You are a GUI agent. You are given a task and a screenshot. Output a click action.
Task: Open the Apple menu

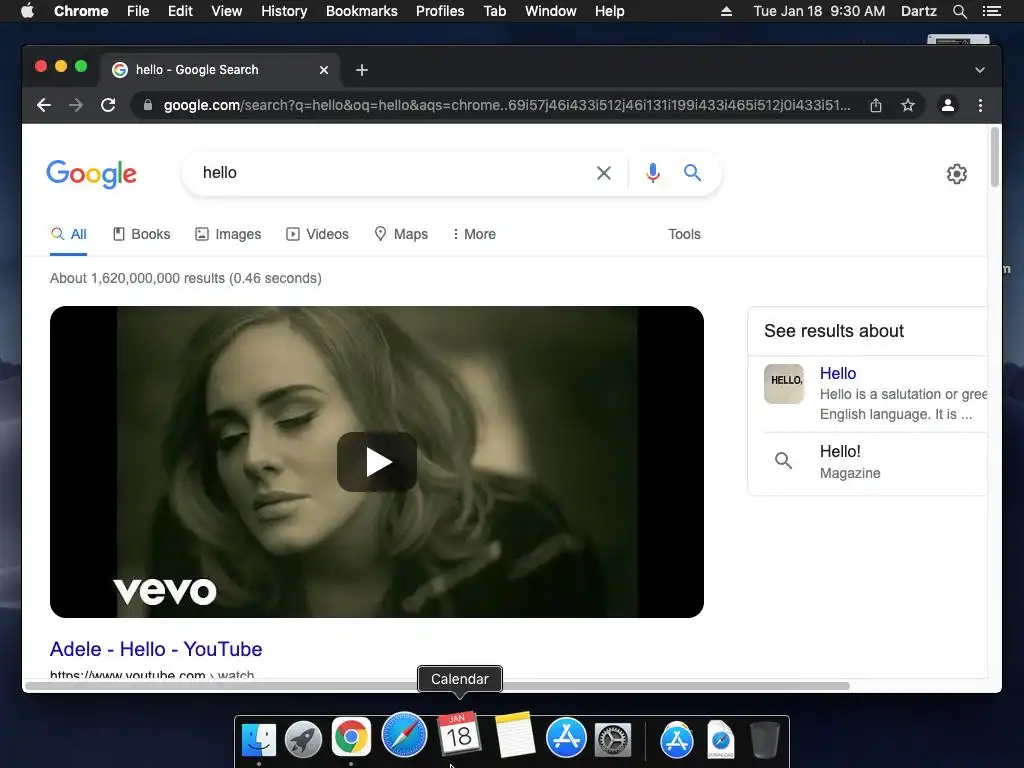click(x=27, y=11)
